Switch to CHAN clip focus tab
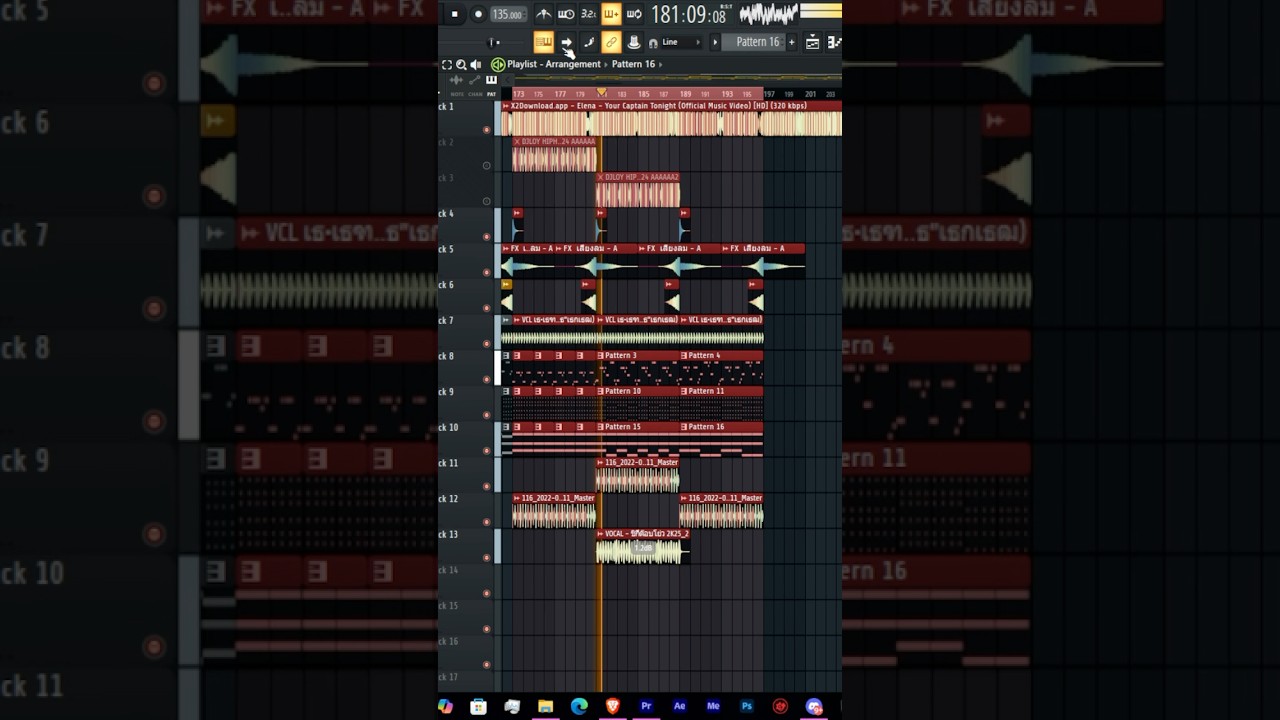Image resolution: width=1280 pixels, height=720 pixels. pyautogui.click(x=475, y=94)
